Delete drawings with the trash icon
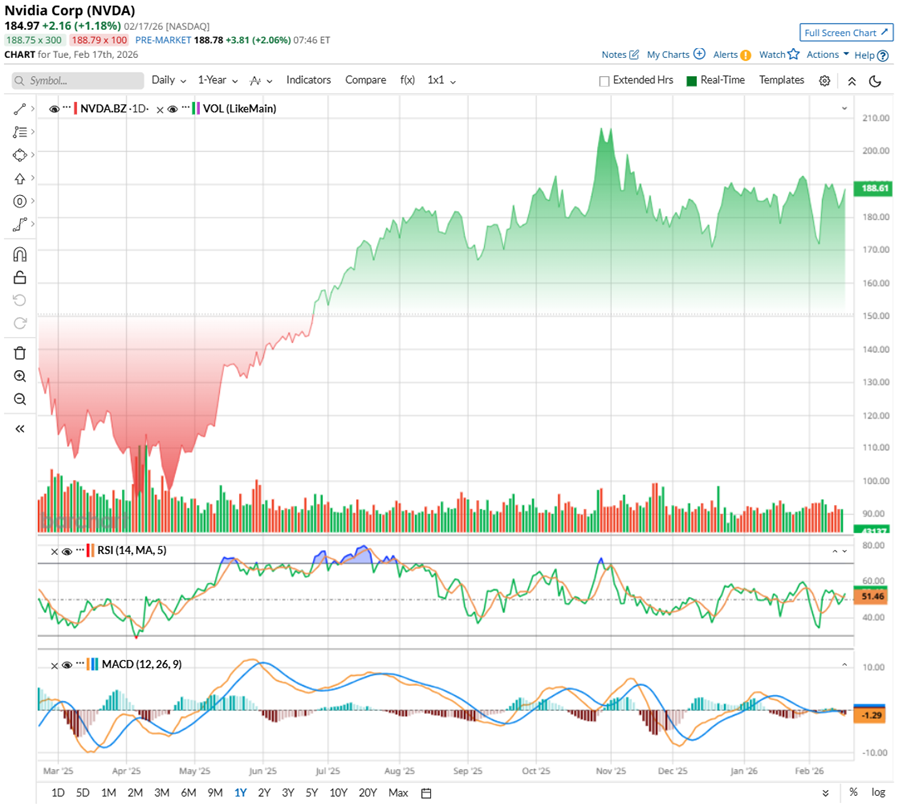 tap(20, 353)
